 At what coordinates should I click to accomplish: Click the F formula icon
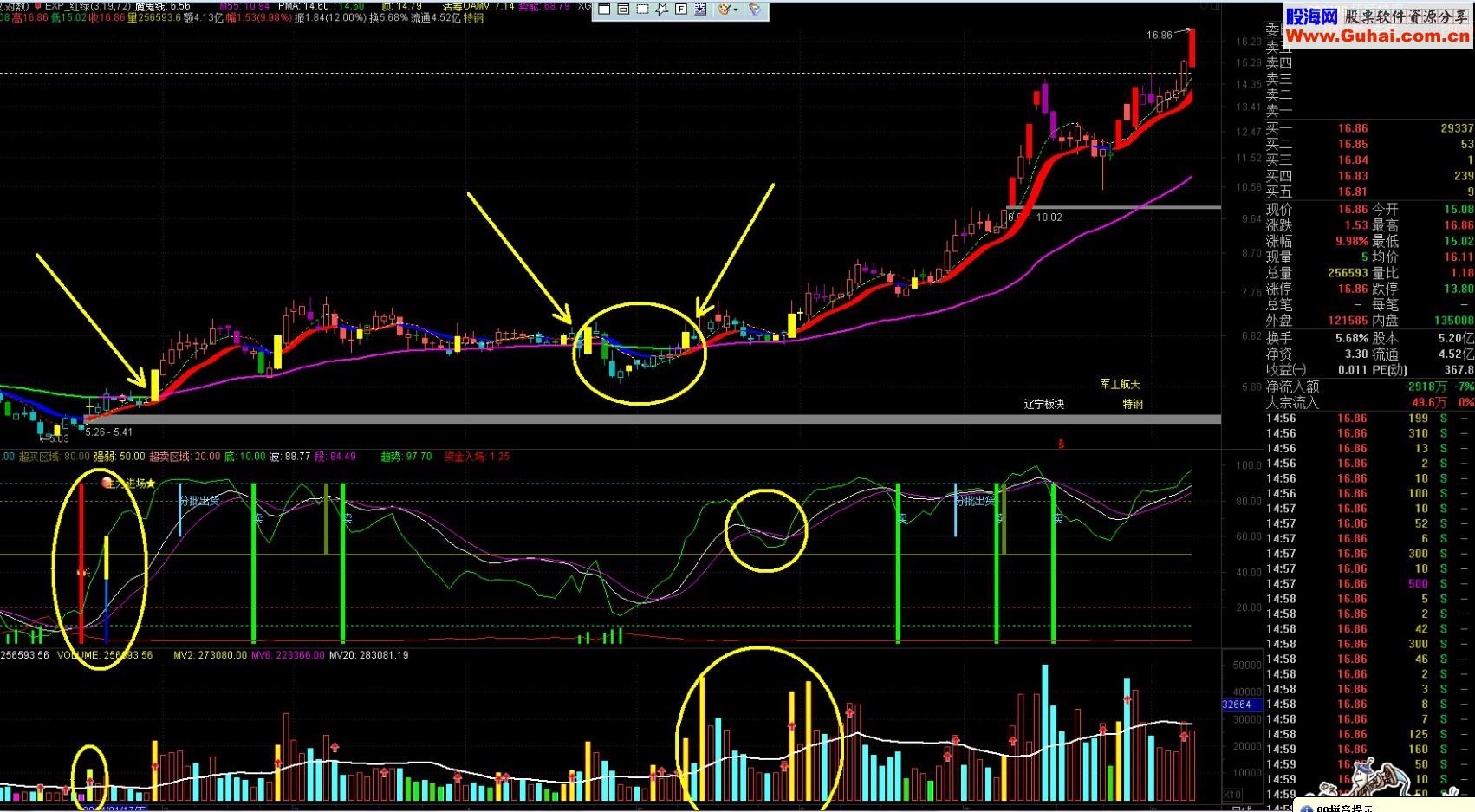[x=681, y=10]
